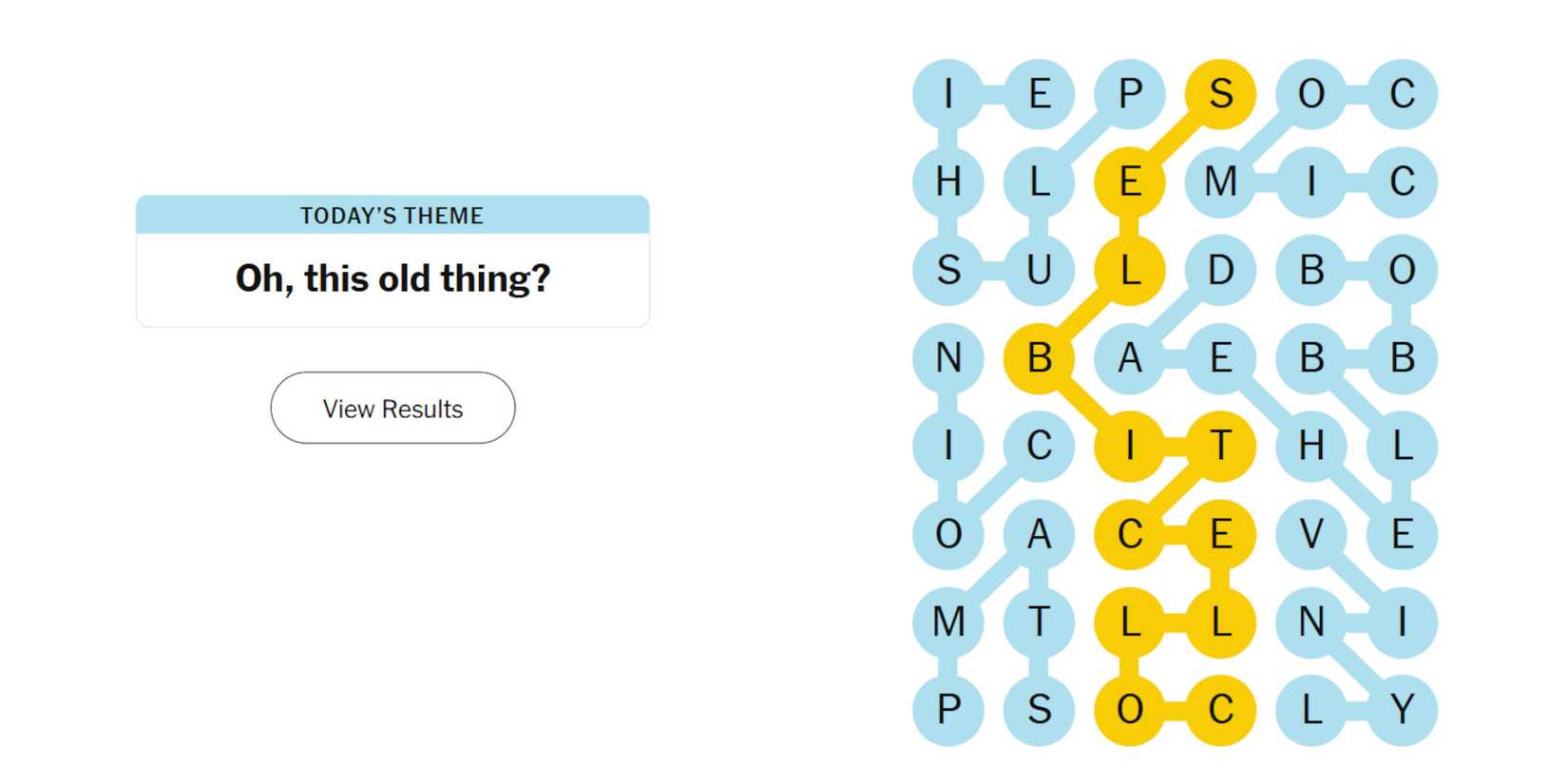Click the blue N in the fourth row, first column

[947, 359]
